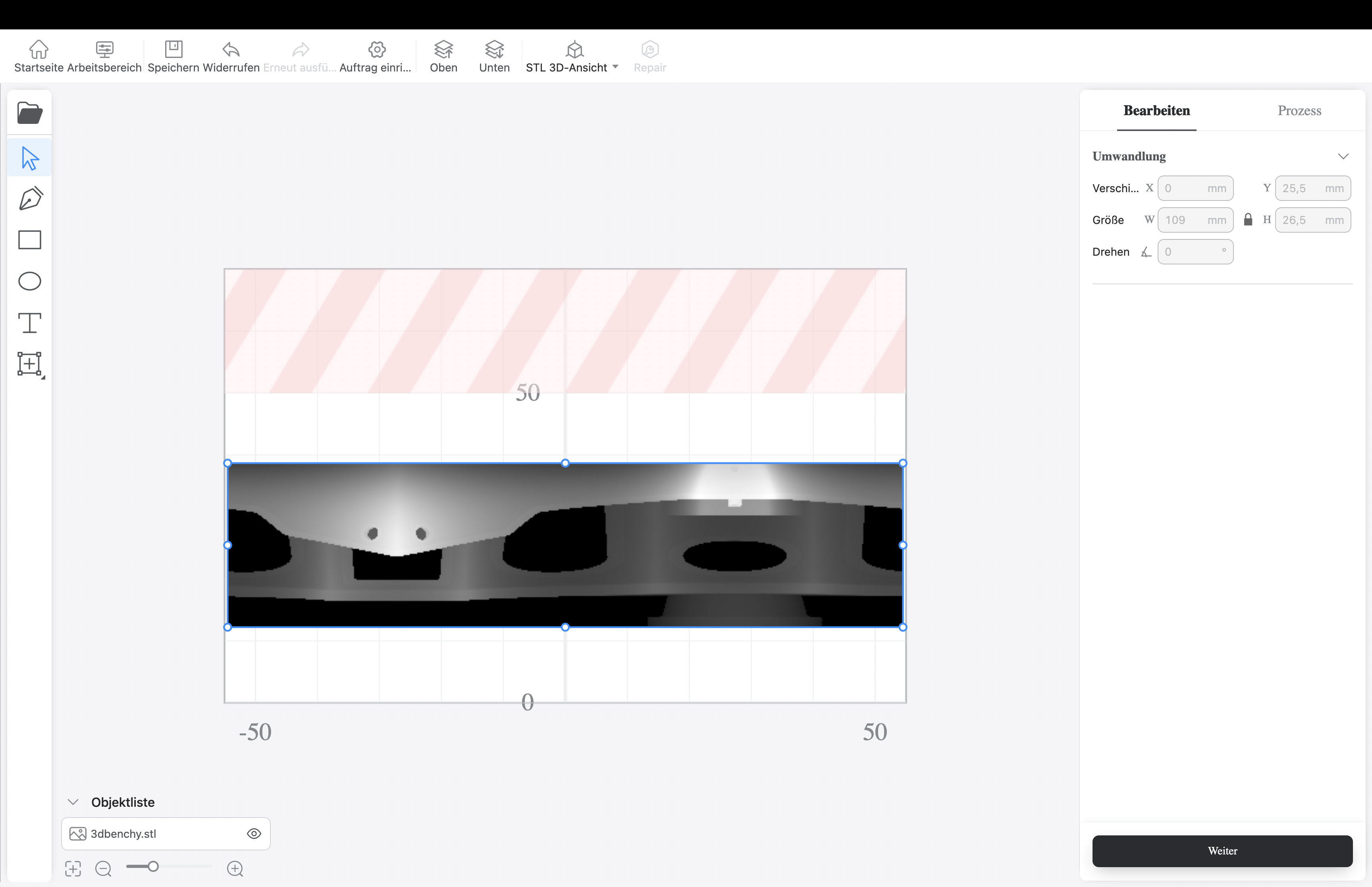Viewport: 1372px width, 887px height.
Task: Select the Text tool
Action: pos(29,322)
